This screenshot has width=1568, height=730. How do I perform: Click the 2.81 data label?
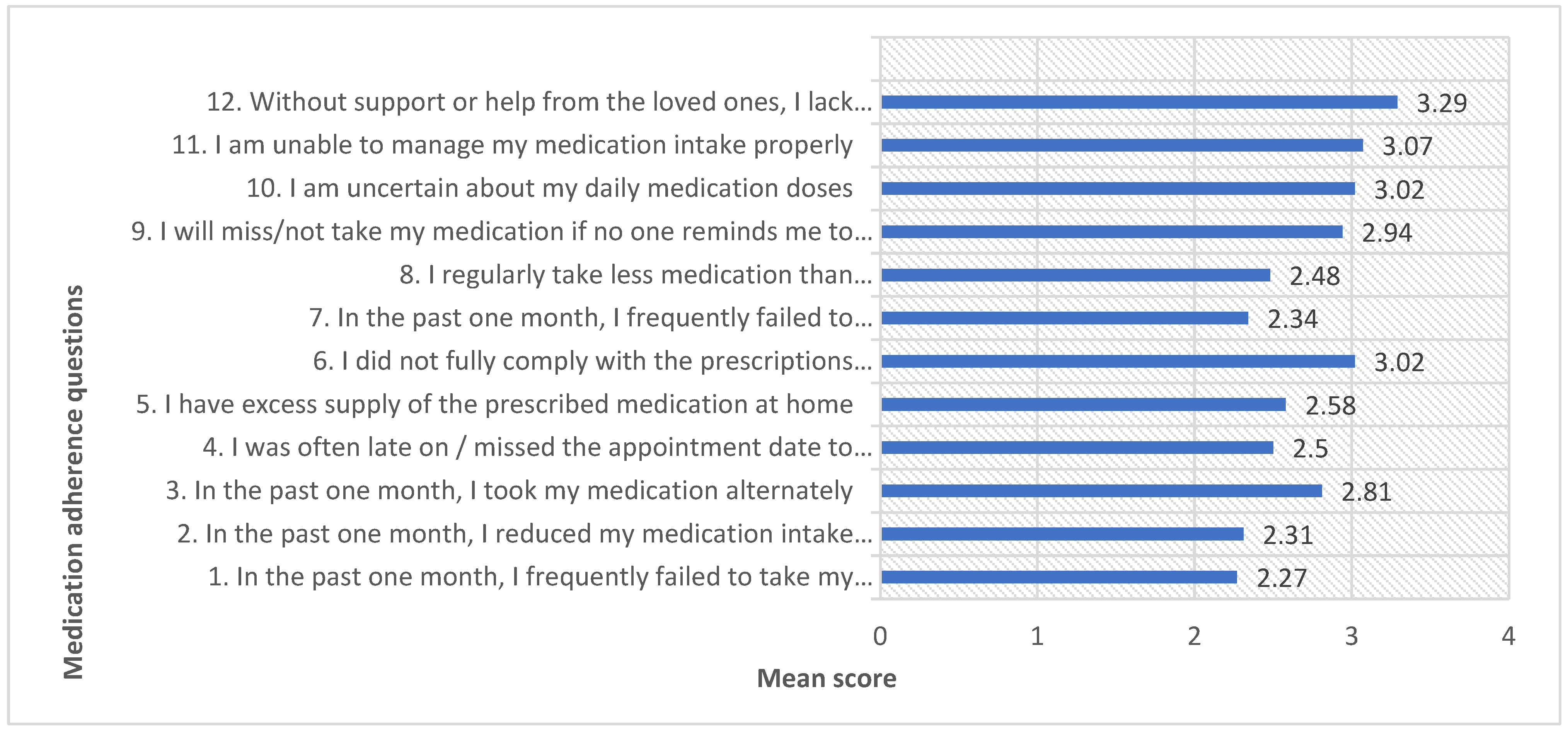1366,493
